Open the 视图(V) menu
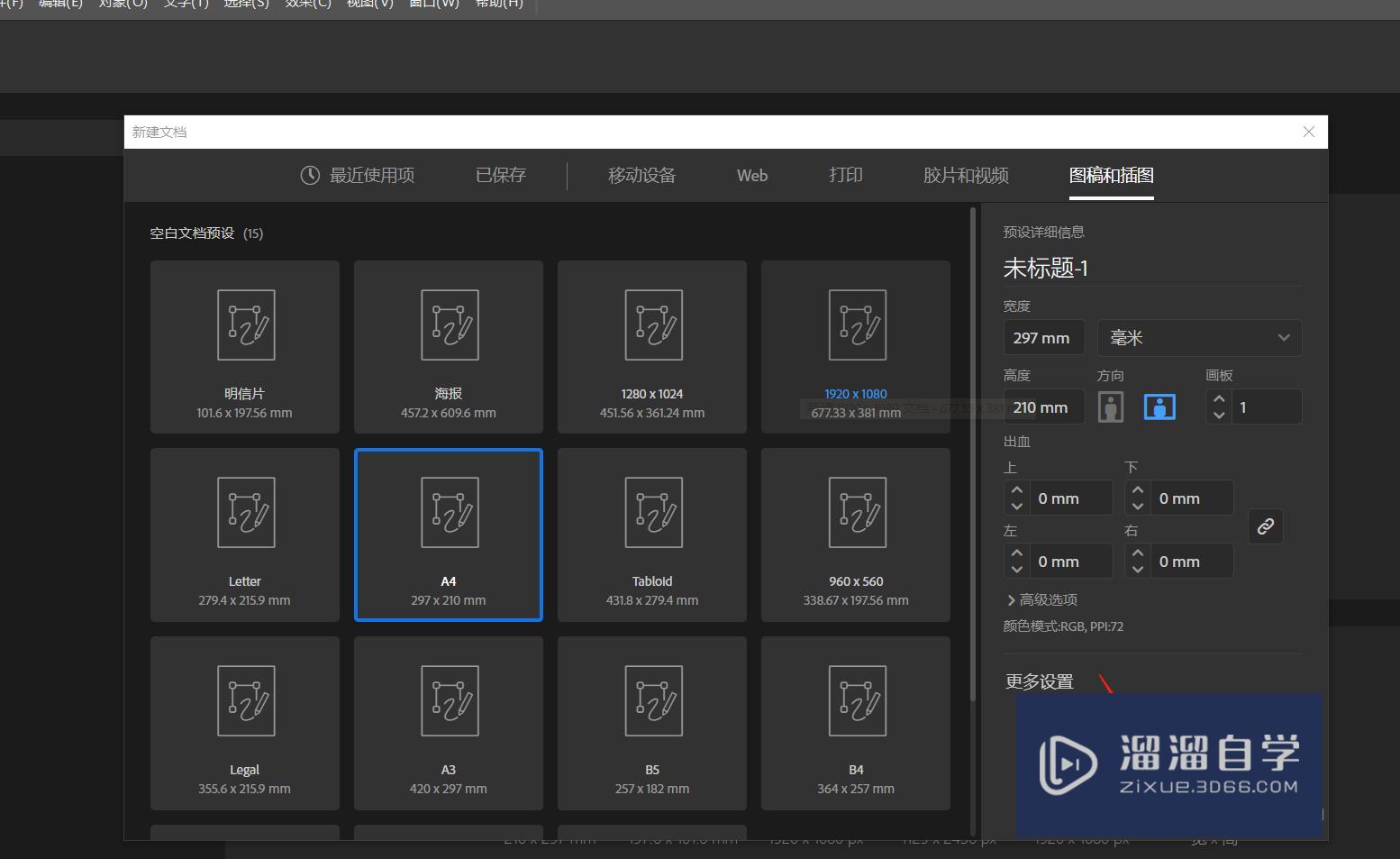Image resolution: width=1400 pixels, height=859 pixels. pos(370,5)
